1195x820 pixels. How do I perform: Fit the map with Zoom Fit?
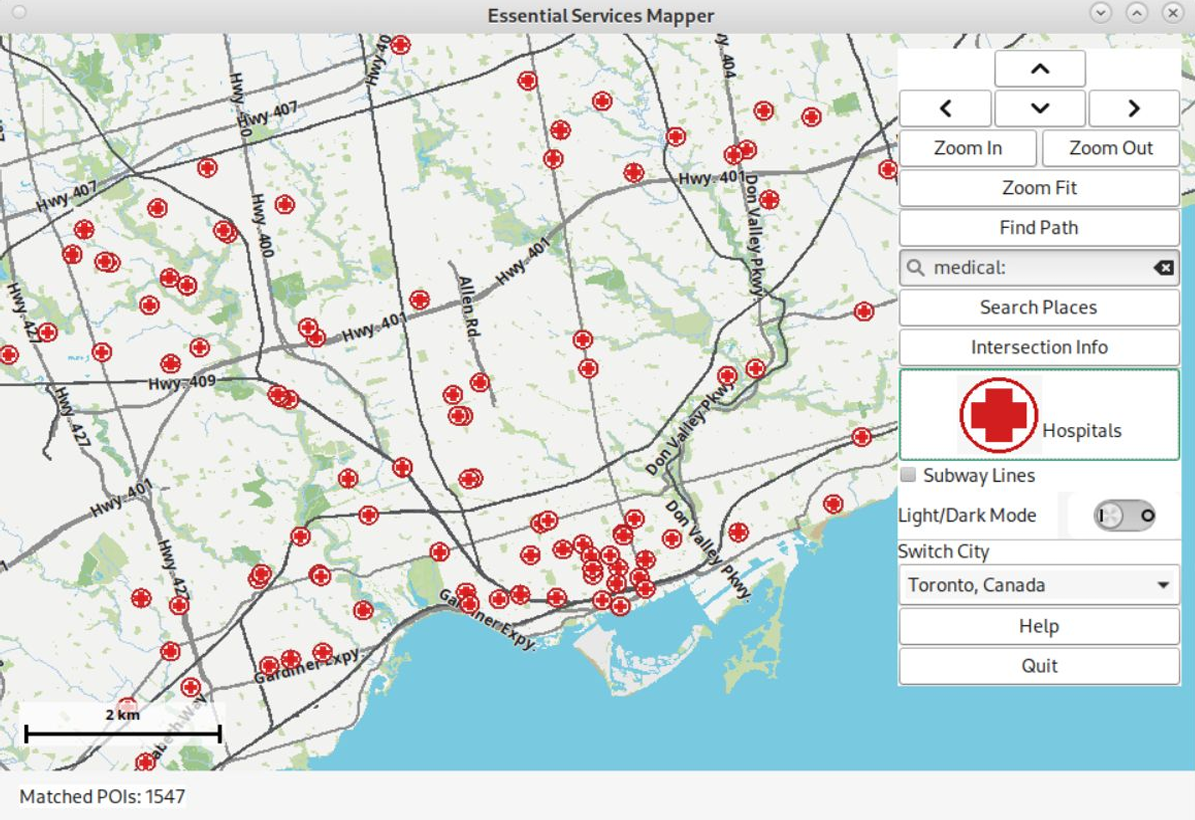coord(1040,187)
